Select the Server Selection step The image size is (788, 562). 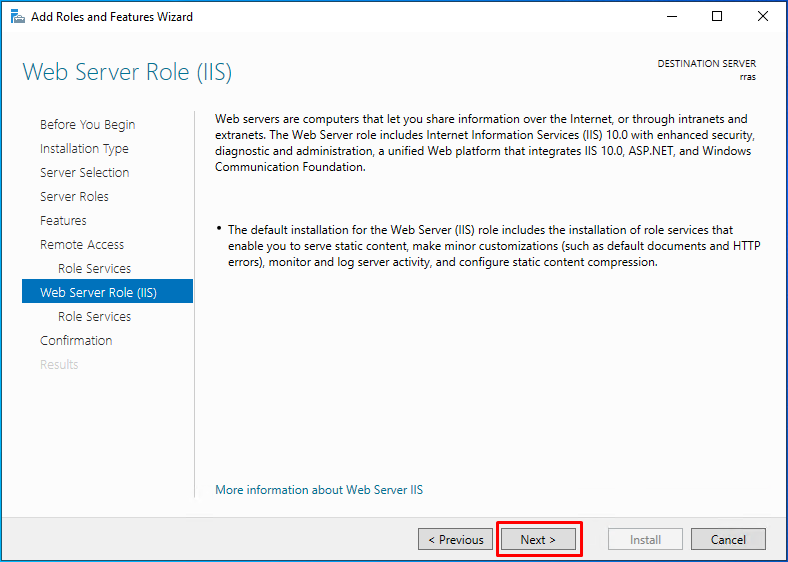pos(84,172)
